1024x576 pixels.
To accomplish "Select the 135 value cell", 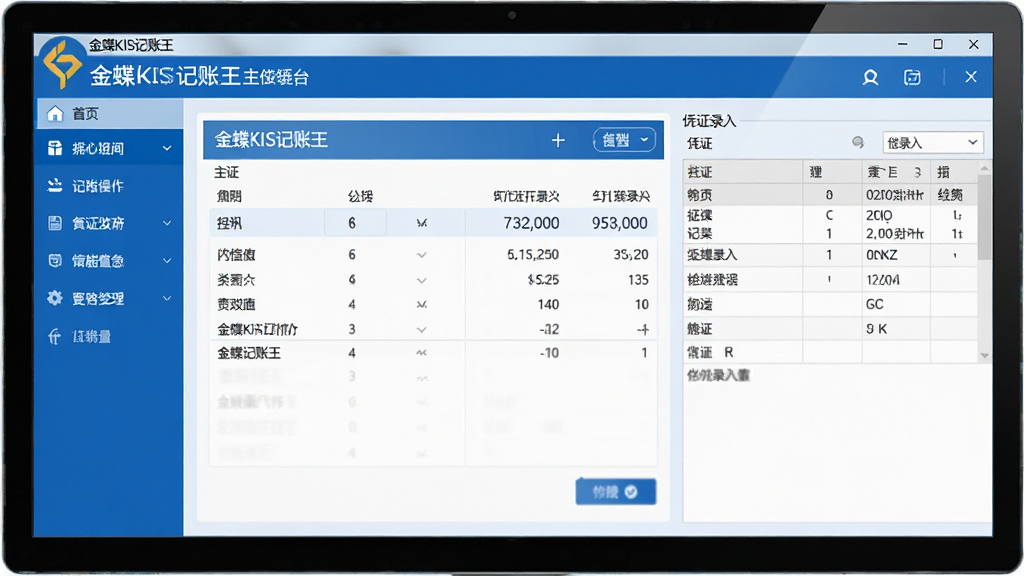I will pos(638,280).
